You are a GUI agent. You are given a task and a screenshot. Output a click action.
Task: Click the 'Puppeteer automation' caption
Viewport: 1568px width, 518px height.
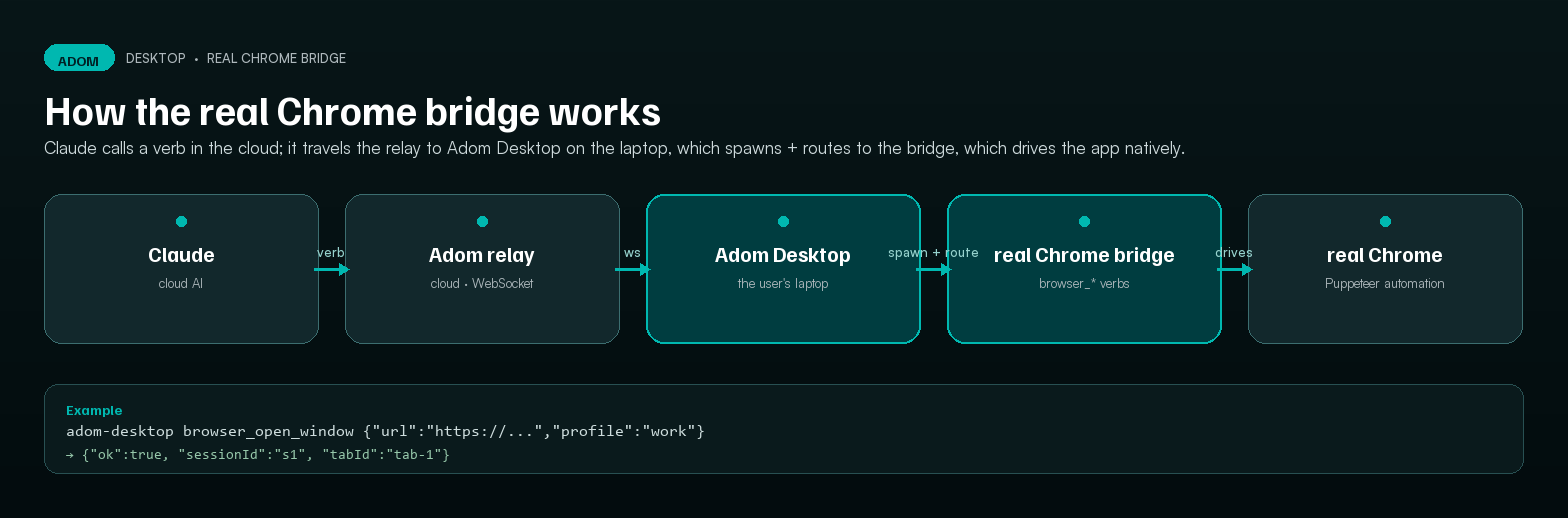(x=1385, y=284)
